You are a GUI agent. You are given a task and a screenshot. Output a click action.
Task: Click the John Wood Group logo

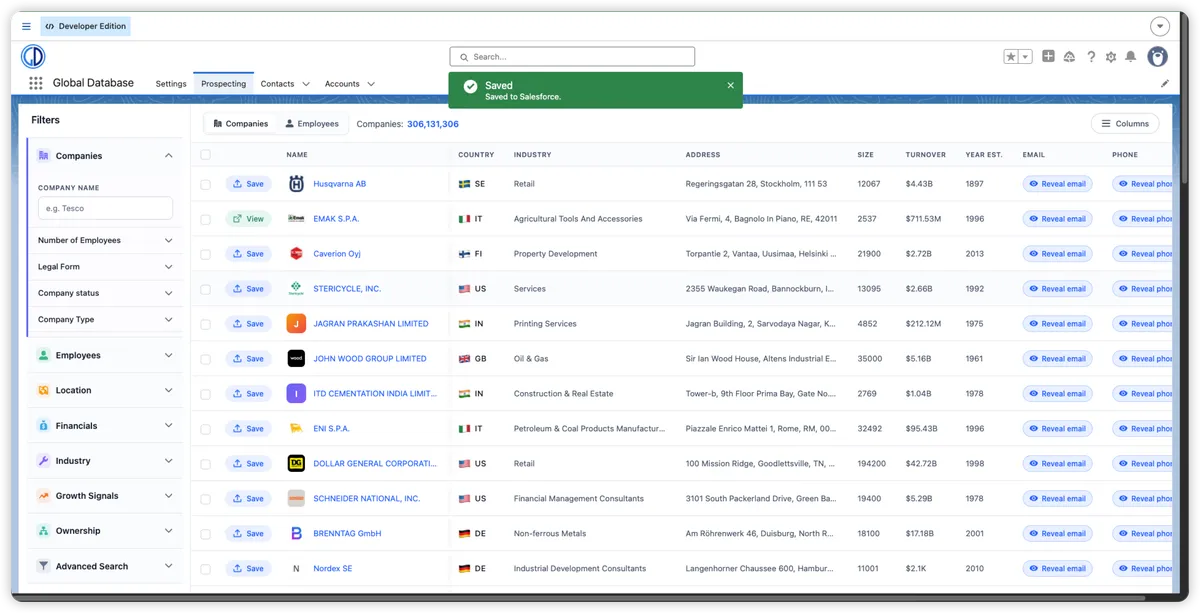tap(296, 359)
